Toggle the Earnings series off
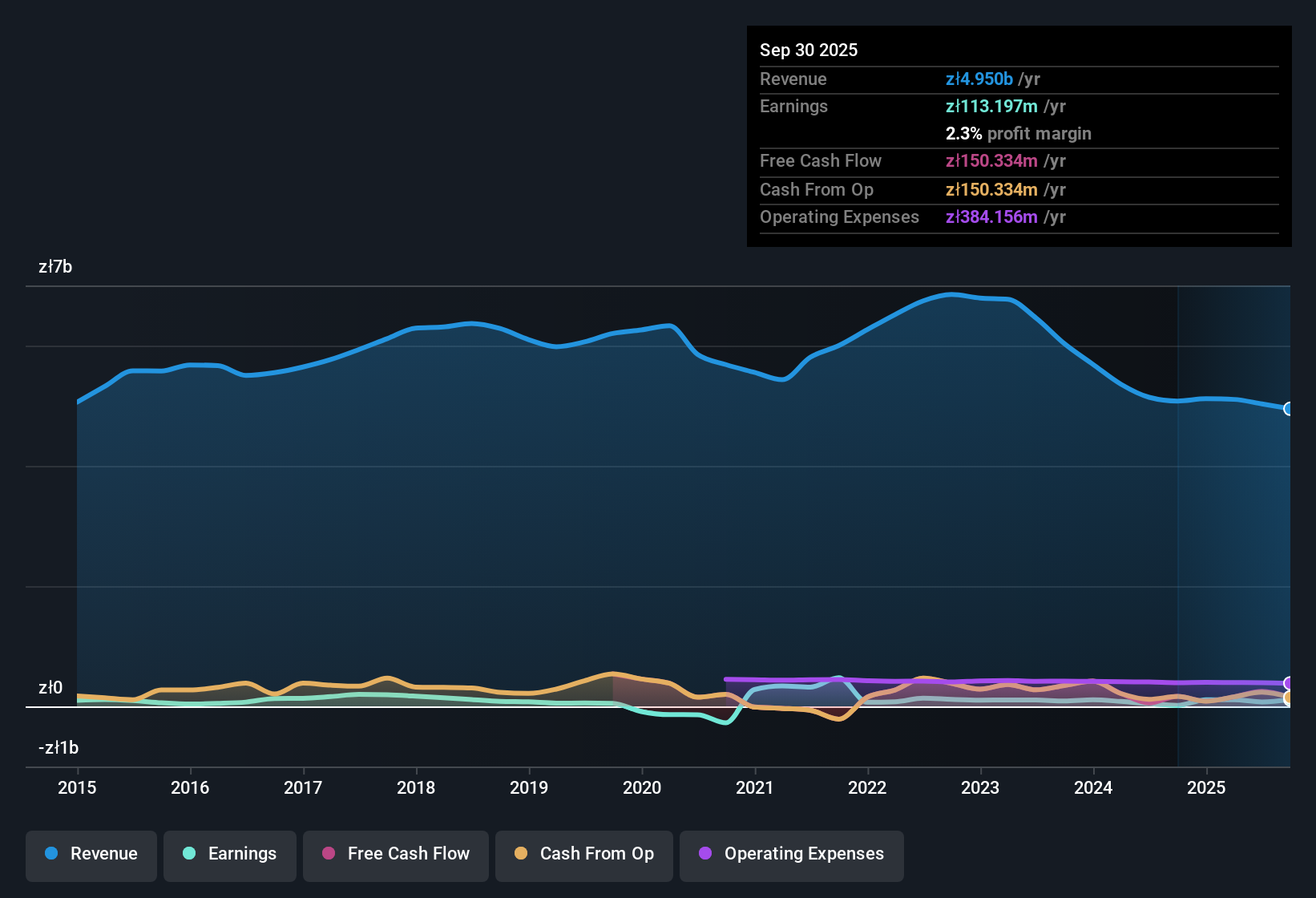Screen dimensions: 1316x898 coord(229,855)
